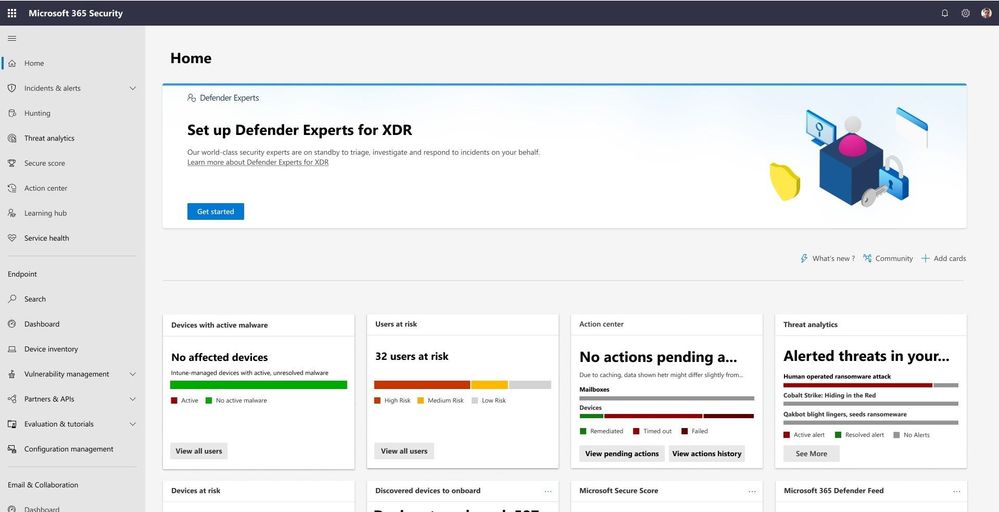999x512 pixels.
Task: Click the Partners & APIs icon
Action: coord(12,399)
